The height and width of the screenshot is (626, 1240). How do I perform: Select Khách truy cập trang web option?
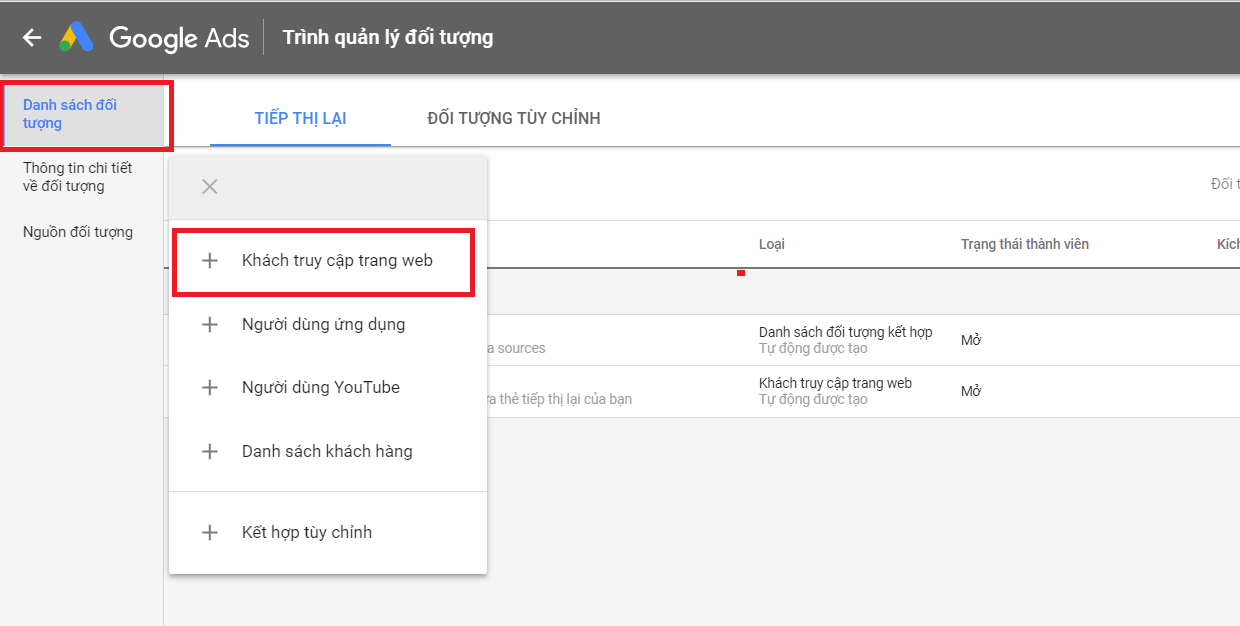pyautogui.click(x=337, y=261)
